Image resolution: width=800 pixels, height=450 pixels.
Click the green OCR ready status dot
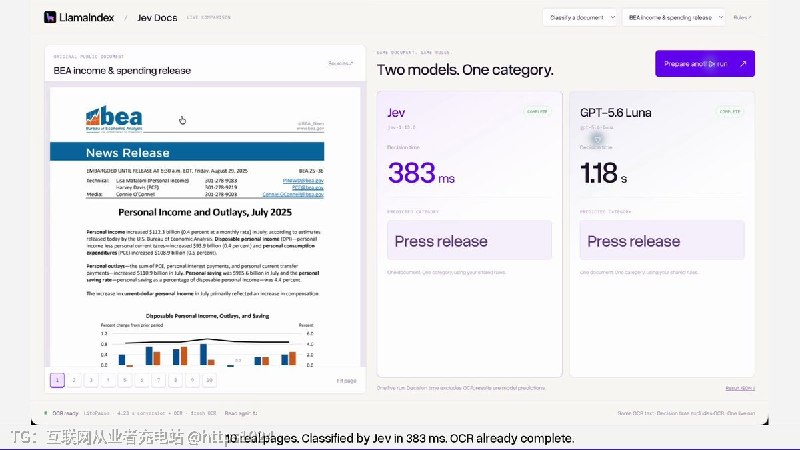46,413
